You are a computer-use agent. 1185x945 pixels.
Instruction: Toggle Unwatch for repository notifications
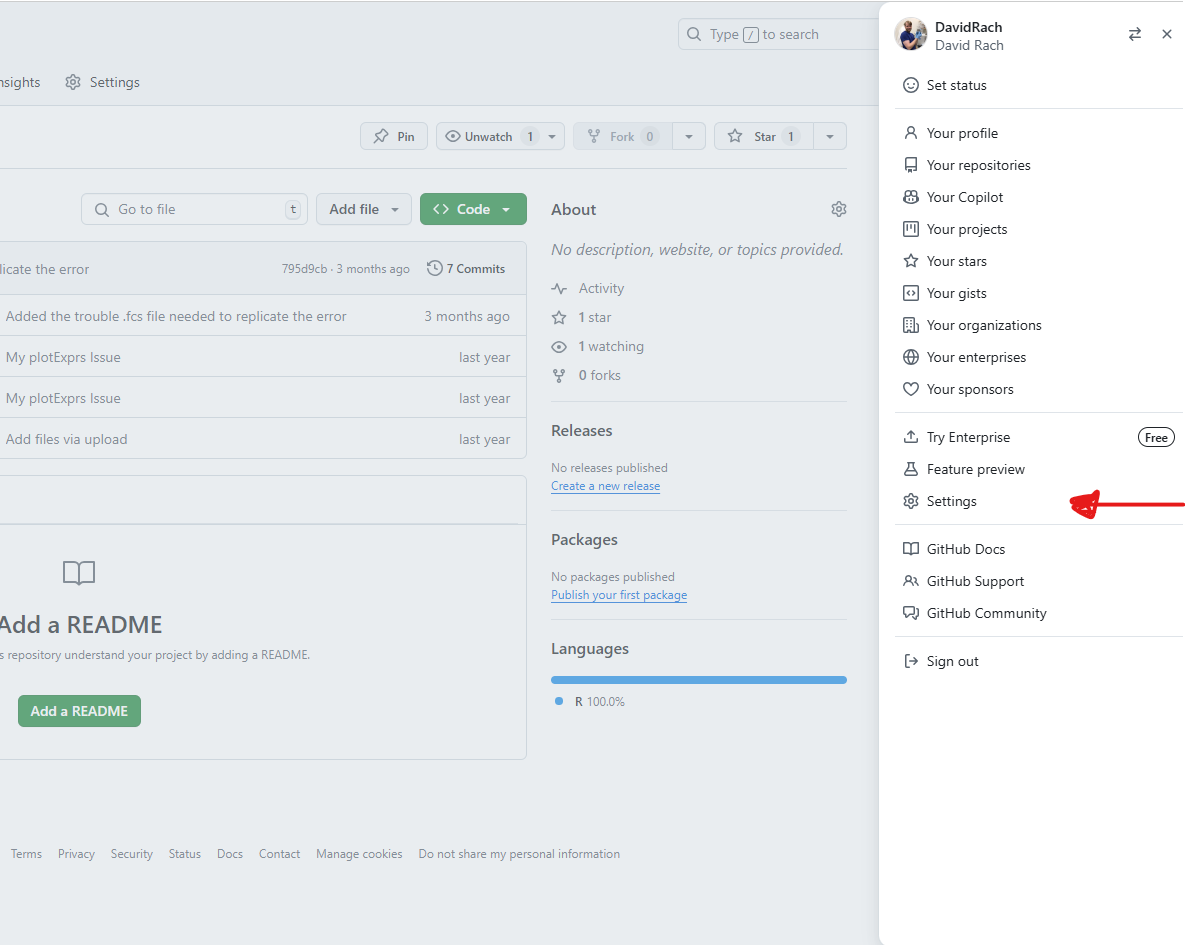[x=490, y=136]
